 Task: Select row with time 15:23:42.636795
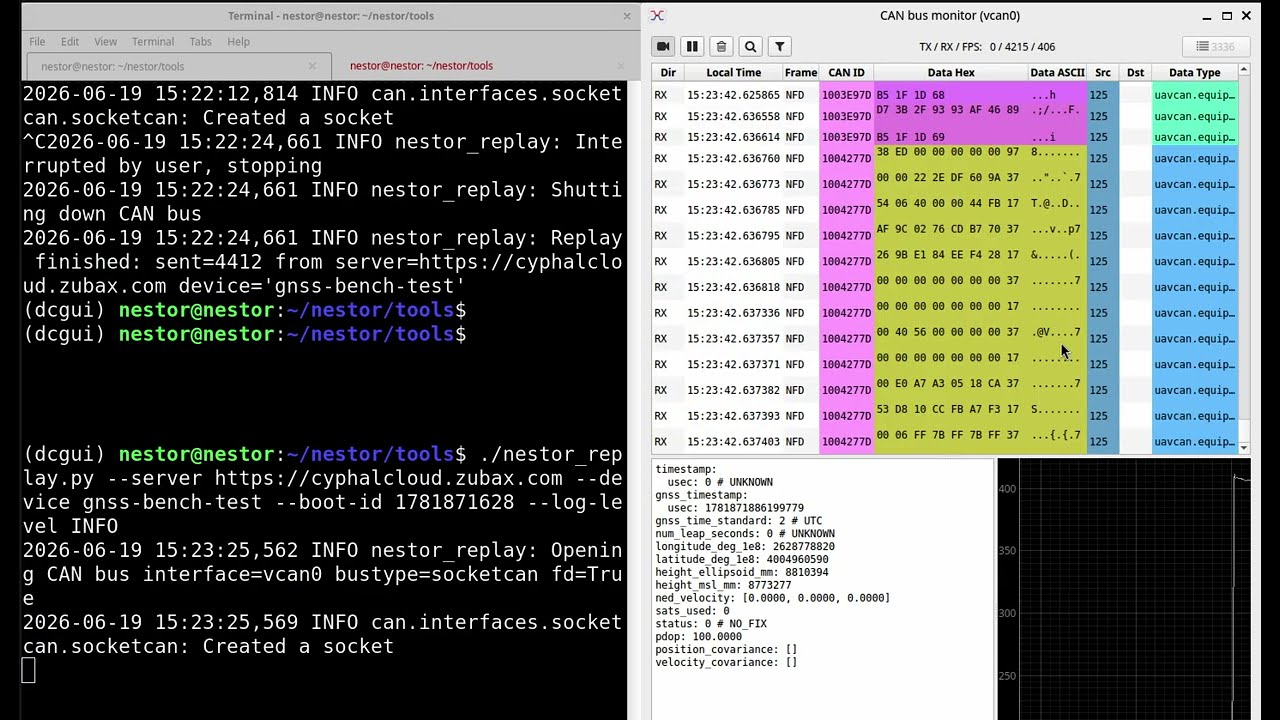point(945,236)
